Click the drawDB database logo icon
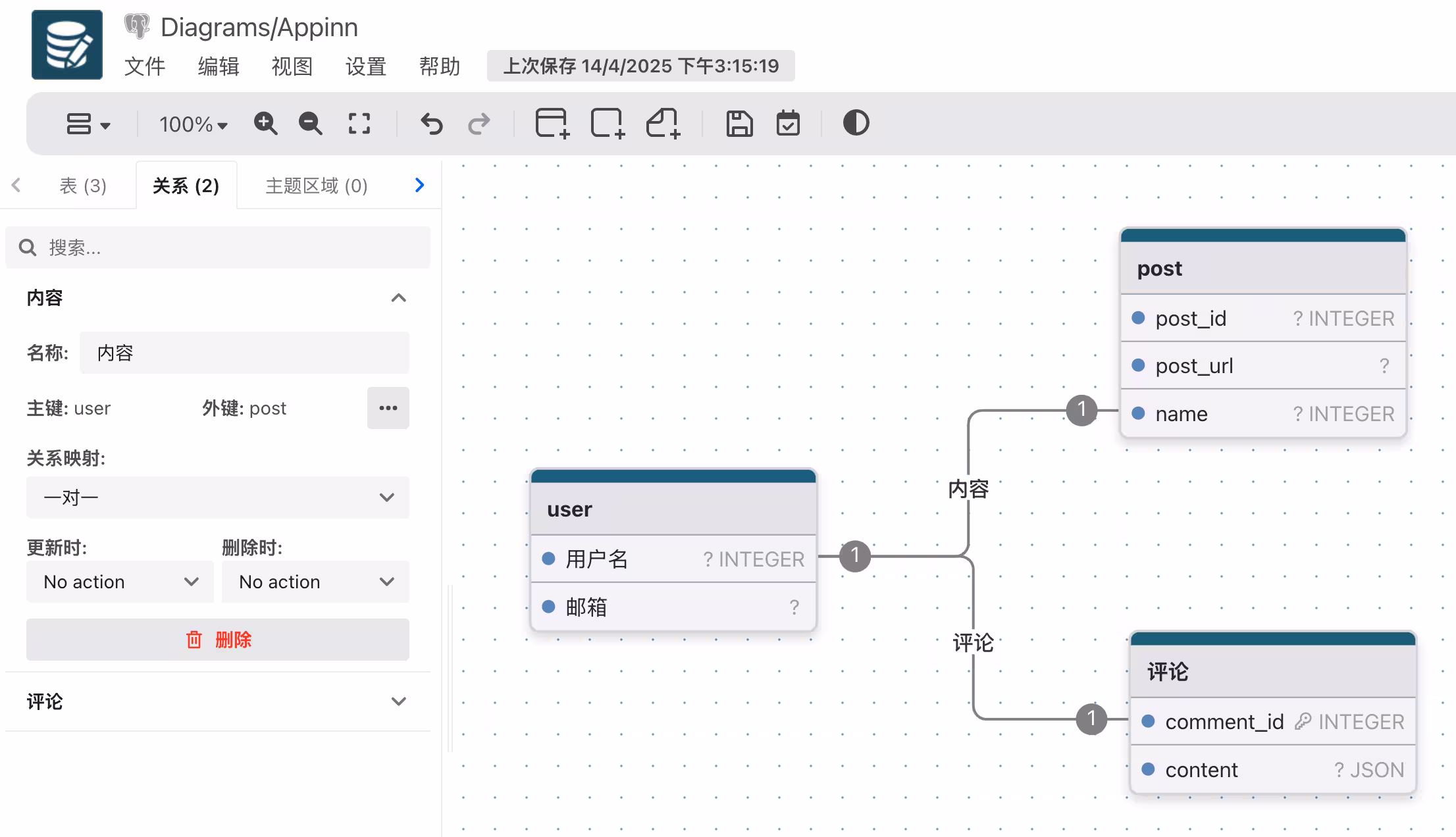This screenshot has width=1456, height=837. point(67,45)
